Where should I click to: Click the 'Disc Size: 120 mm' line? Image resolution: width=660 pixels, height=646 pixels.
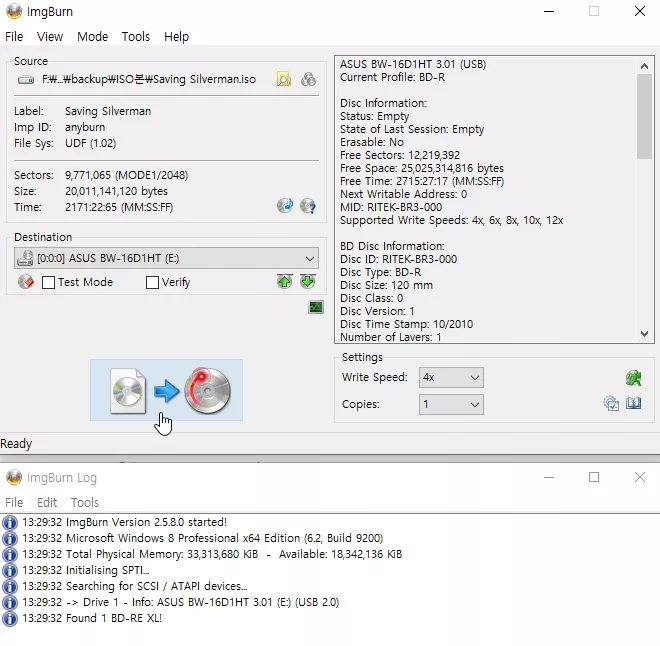(x=386, y=285)
